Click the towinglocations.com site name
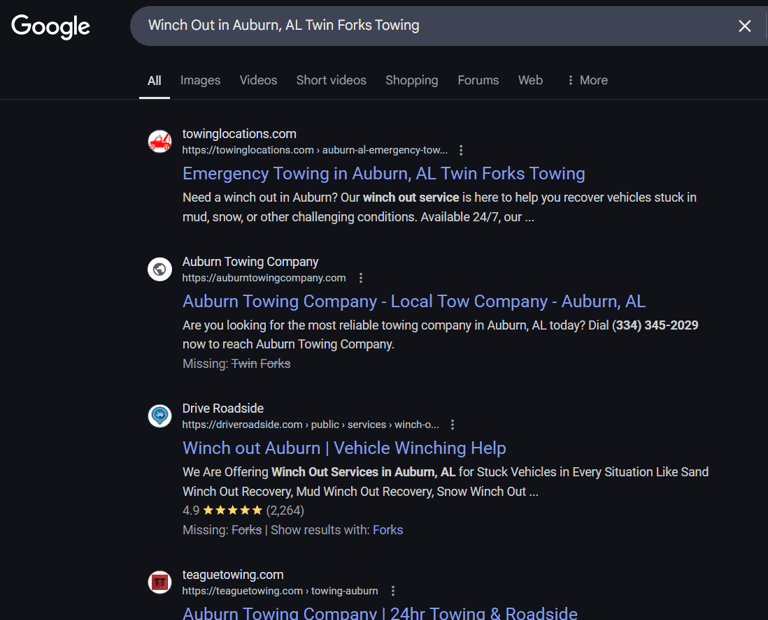 click(239, 134)
